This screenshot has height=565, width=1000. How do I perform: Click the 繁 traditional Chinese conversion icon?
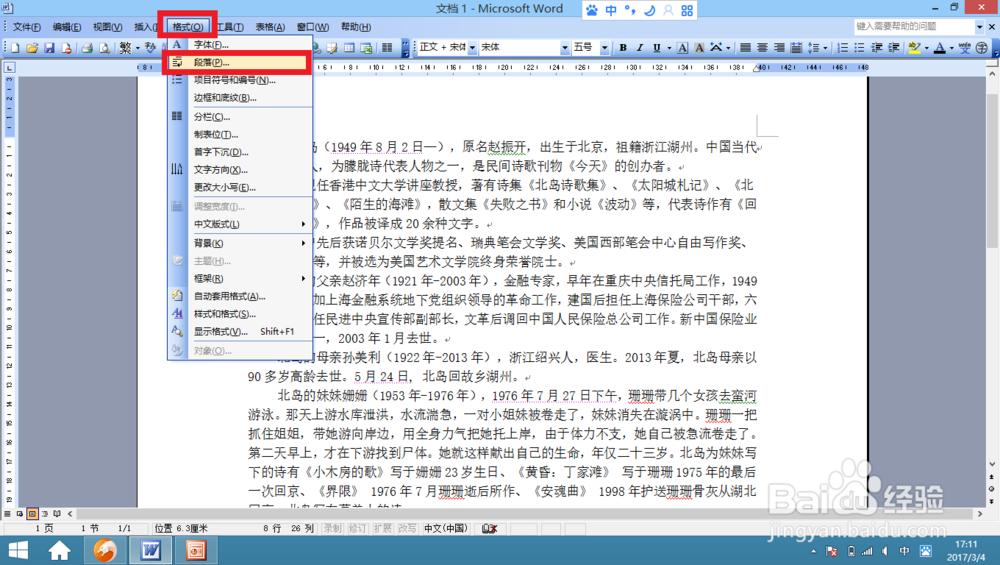[x=125, y=48]
